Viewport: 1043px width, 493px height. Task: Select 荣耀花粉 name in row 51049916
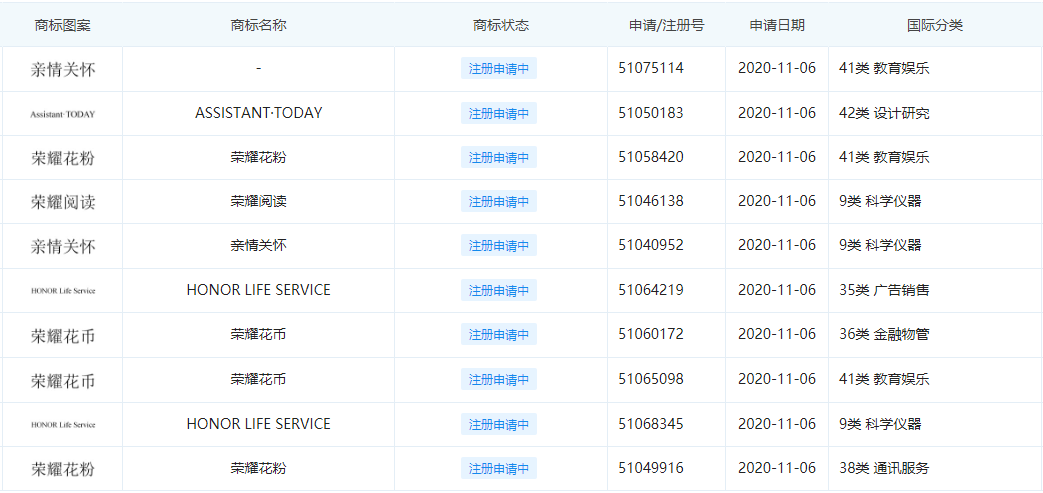coord(259,468)
